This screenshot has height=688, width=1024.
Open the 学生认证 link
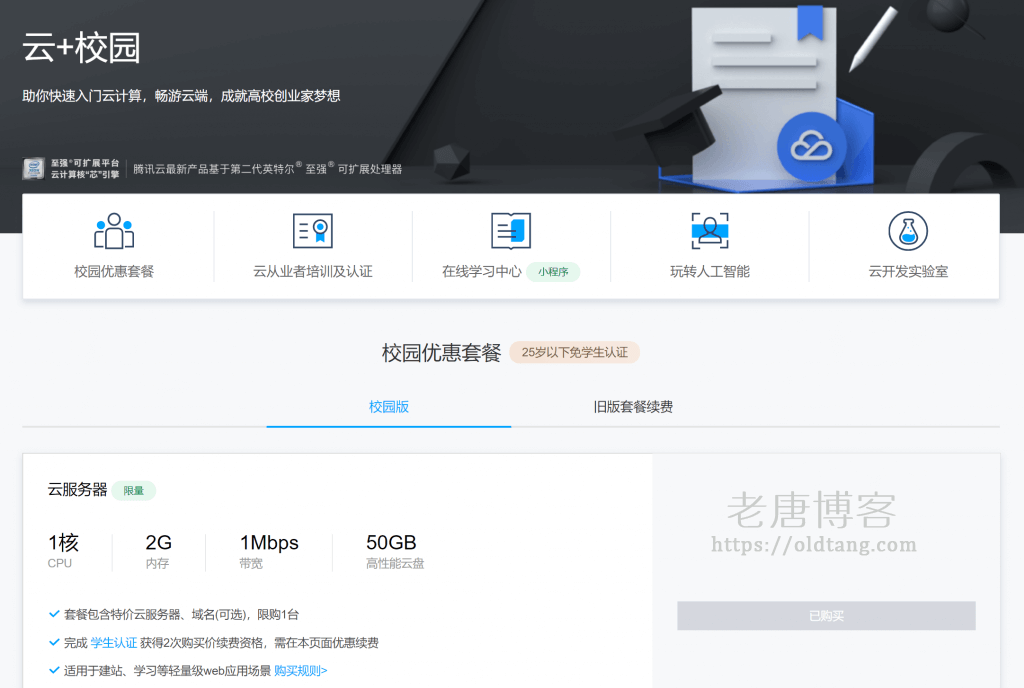114,643
